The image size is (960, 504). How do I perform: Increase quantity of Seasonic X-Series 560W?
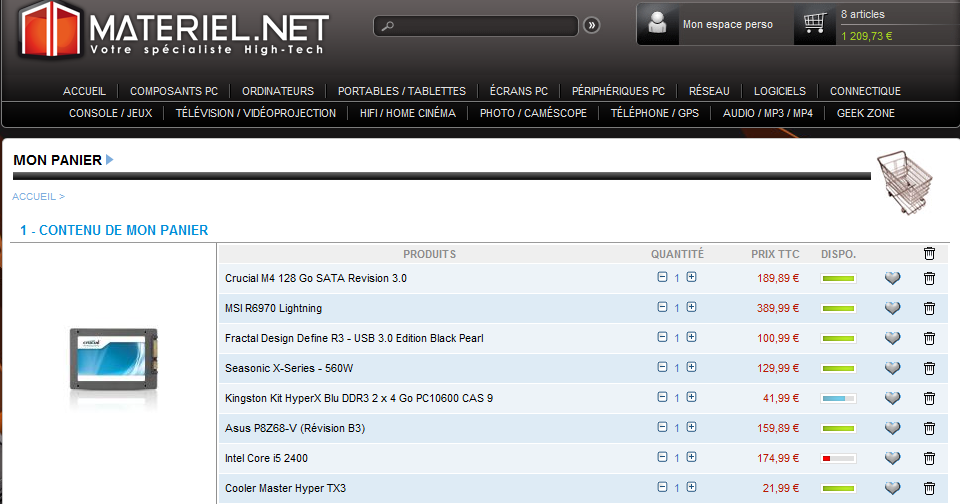[691, 368]
